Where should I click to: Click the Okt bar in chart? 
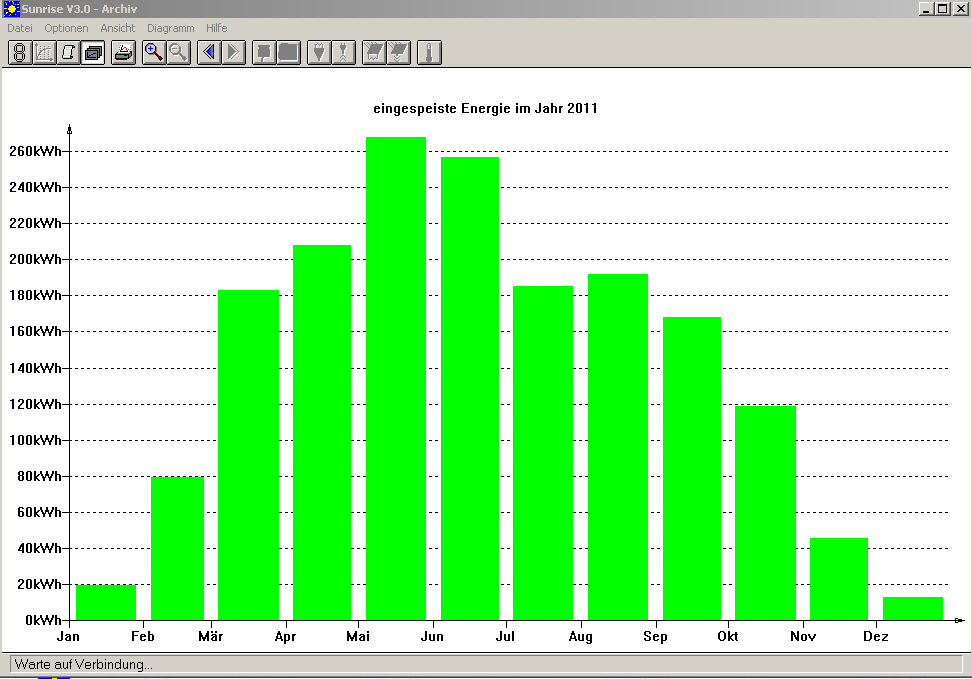(766, 513)
